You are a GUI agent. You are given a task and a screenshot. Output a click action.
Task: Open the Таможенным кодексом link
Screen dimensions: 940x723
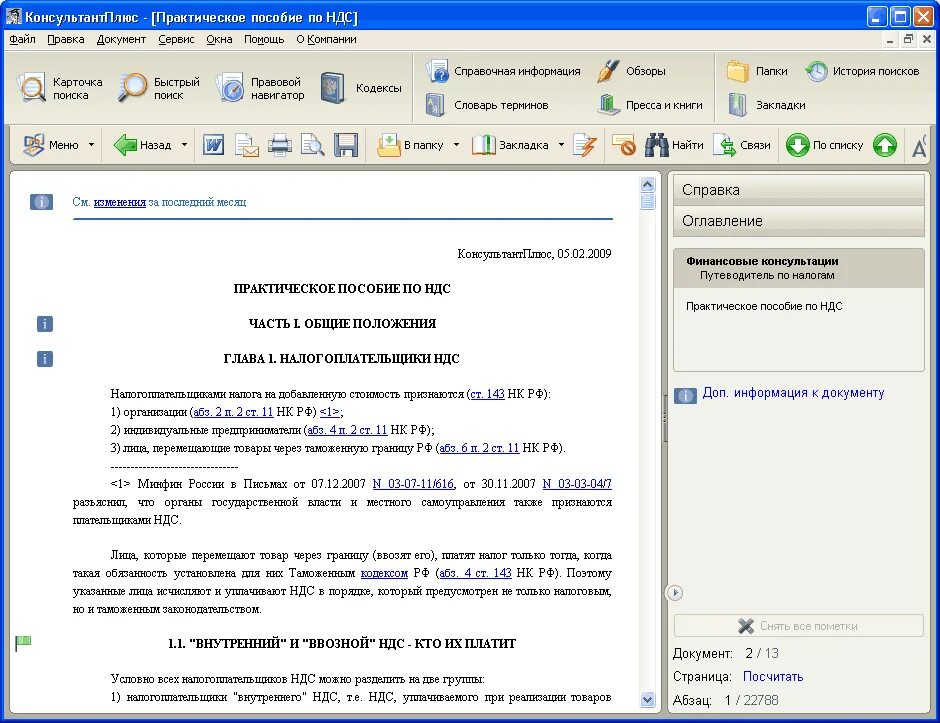tap(384, 573)
